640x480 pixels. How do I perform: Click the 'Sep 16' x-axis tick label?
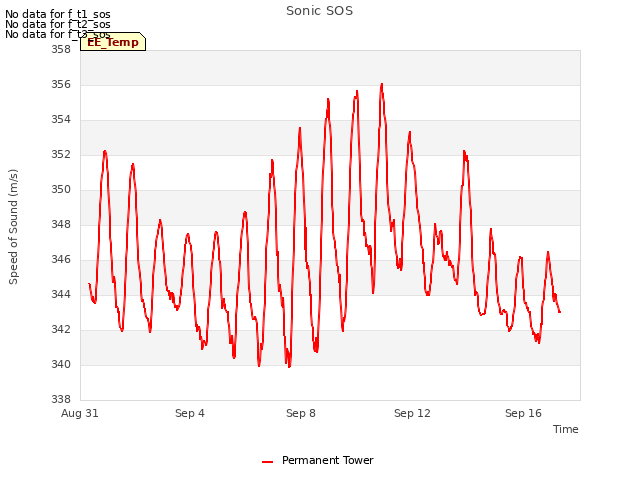pyautogui.click(x=523, y=413)
